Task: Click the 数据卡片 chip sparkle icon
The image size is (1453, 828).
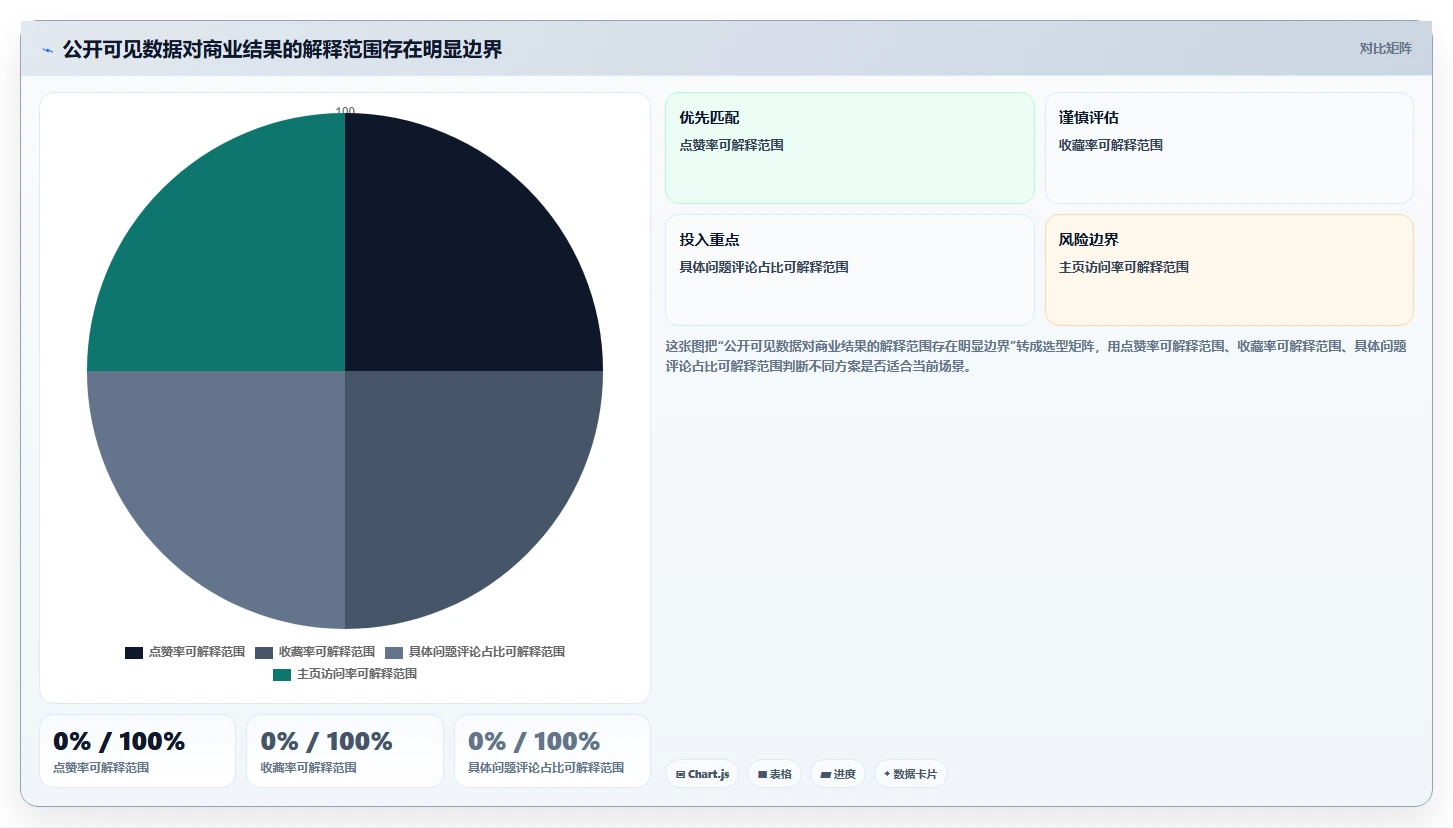Action: pos(887,774)
